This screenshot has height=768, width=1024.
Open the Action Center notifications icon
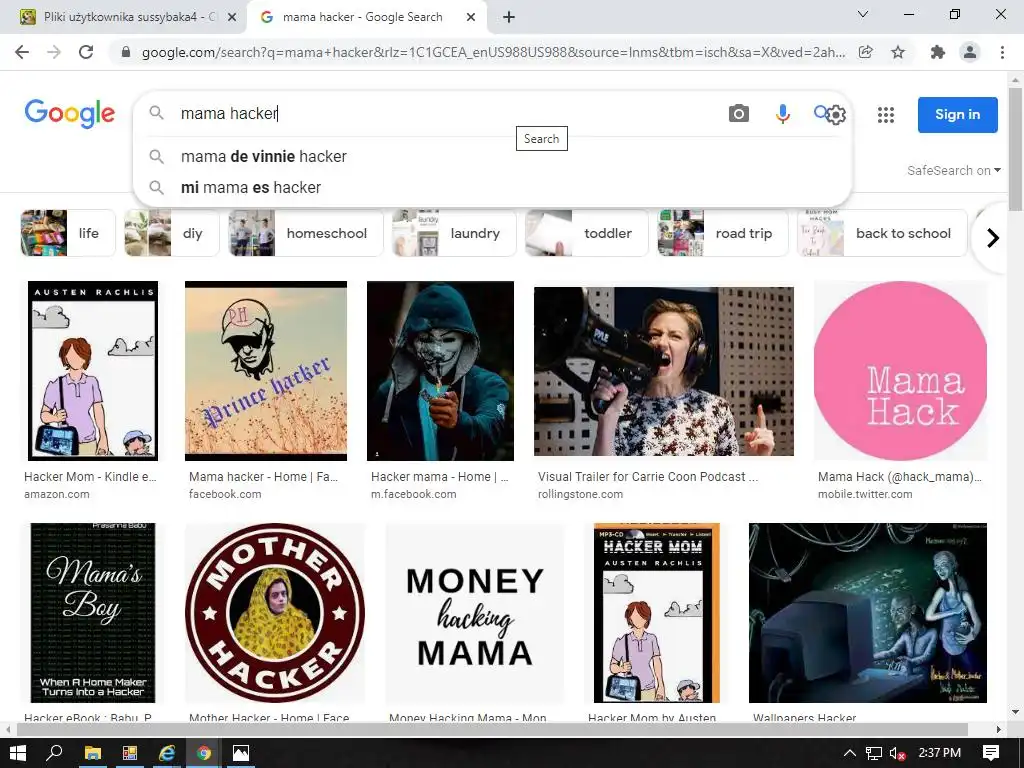(x=991, y=753)
